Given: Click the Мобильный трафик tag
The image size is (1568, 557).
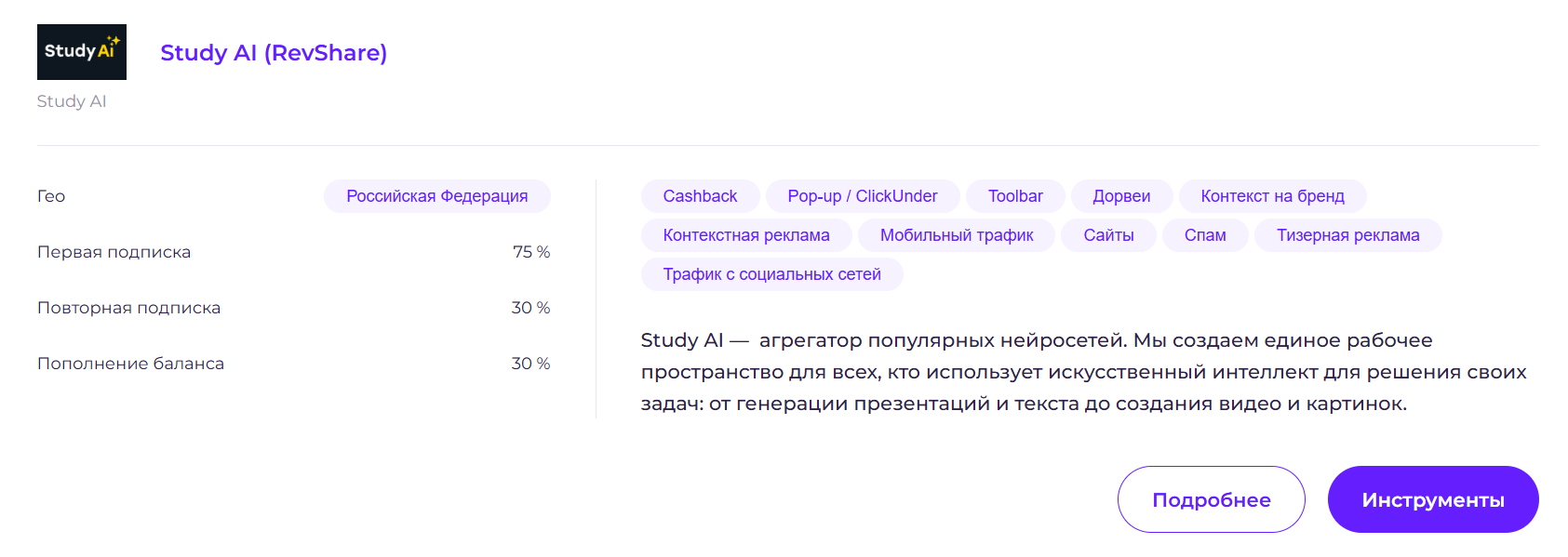Looking at the screenshot, I should (x=957, y=234).
